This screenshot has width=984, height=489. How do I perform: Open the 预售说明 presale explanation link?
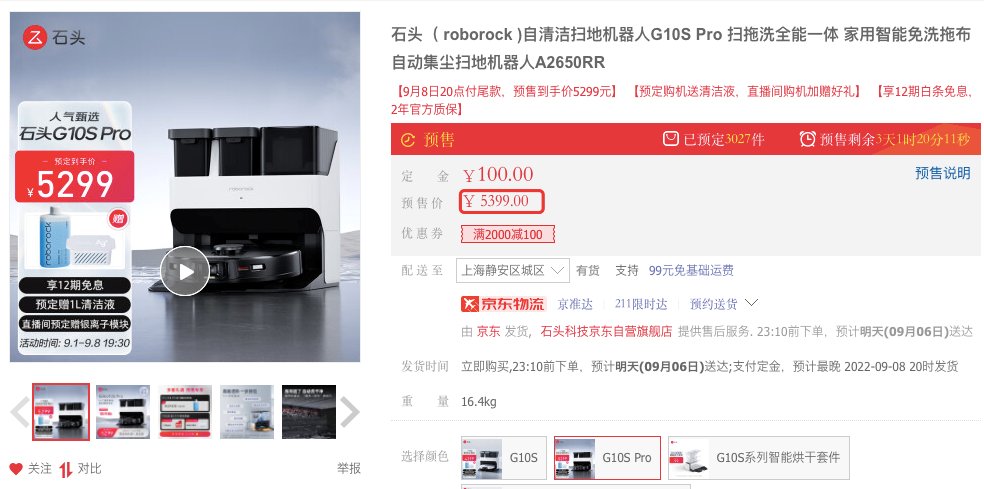click(x=943, y=173)
